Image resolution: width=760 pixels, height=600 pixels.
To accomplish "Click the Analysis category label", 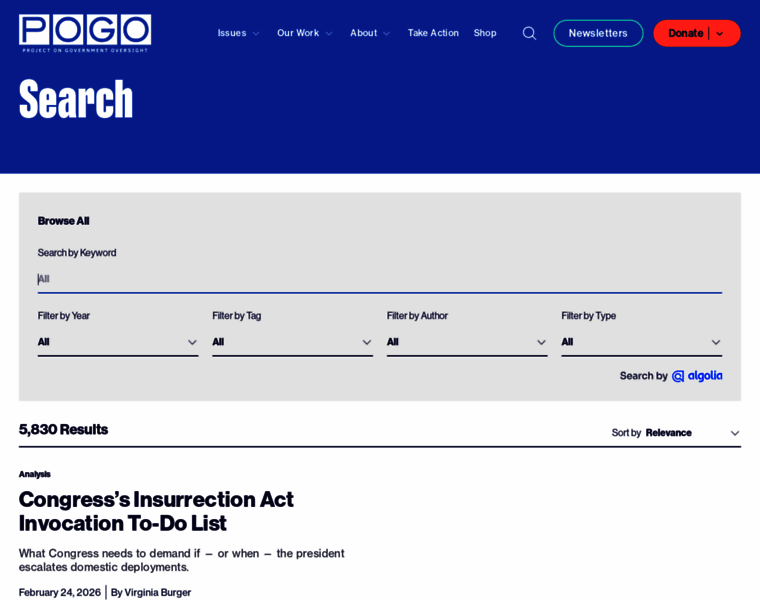I will point(34,474).
